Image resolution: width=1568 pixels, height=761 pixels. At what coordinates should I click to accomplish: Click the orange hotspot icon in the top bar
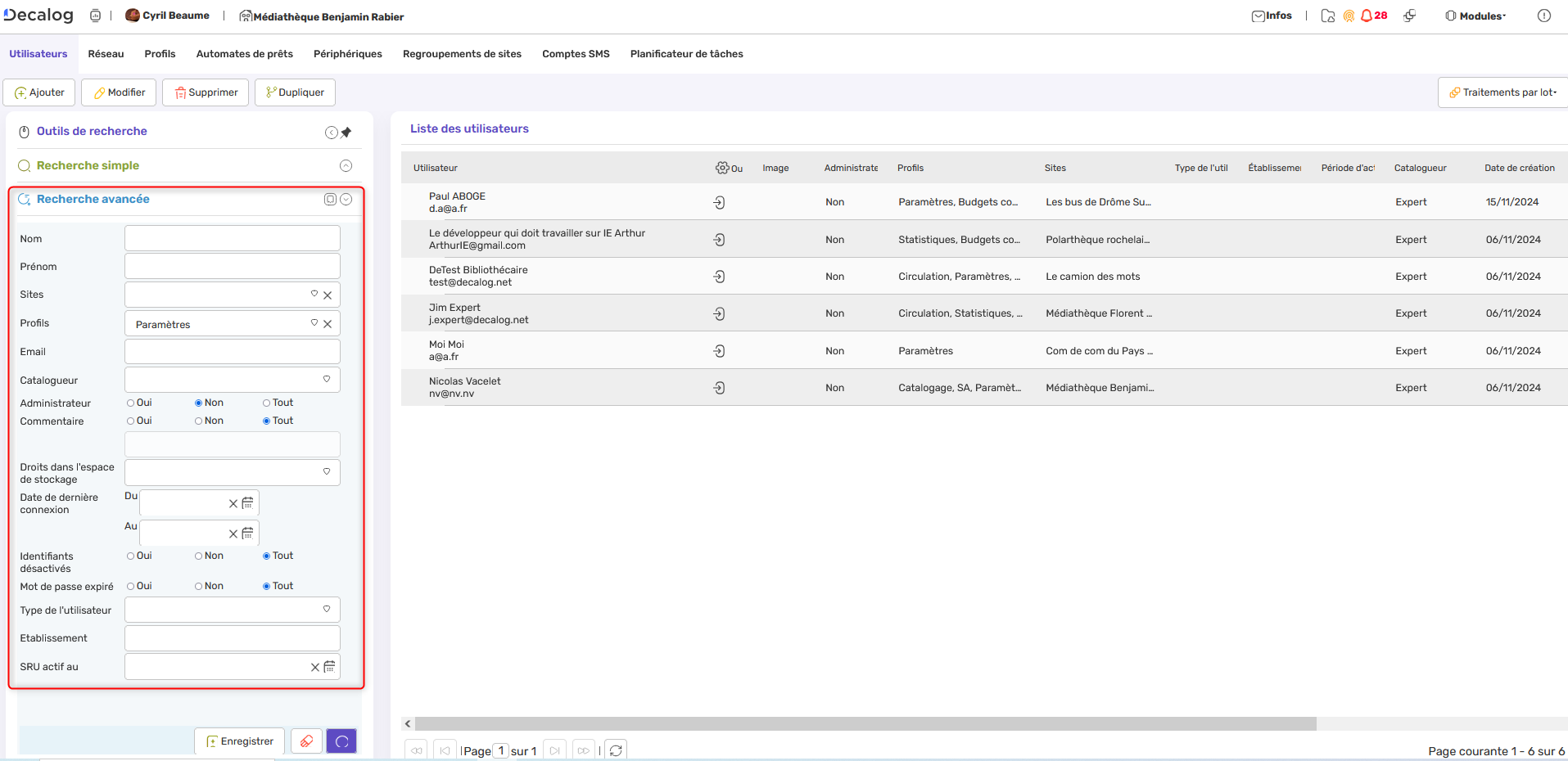click(1349, 15)
